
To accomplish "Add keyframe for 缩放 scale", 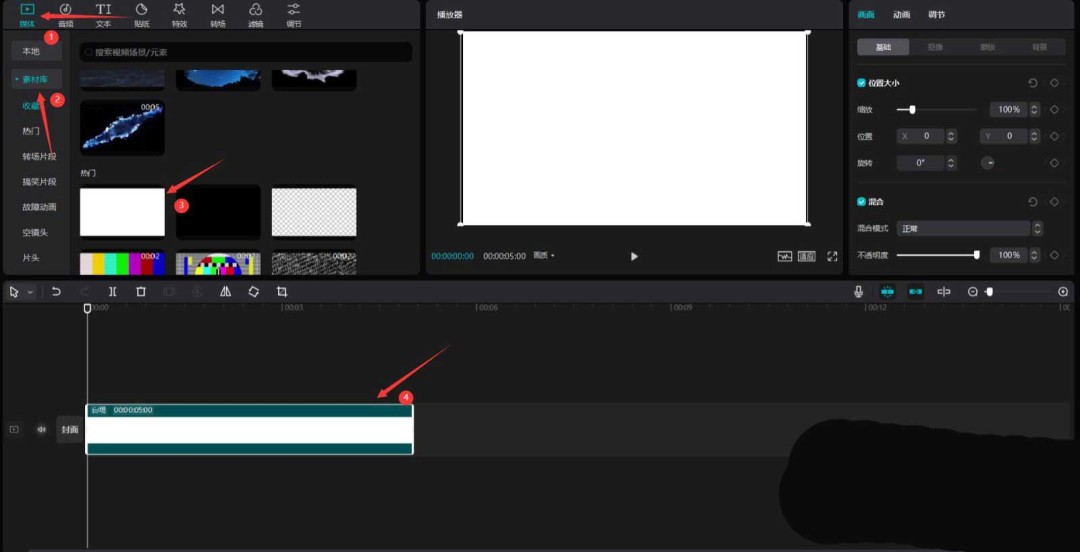I will pyautogui.click(x=1054, y=110).
